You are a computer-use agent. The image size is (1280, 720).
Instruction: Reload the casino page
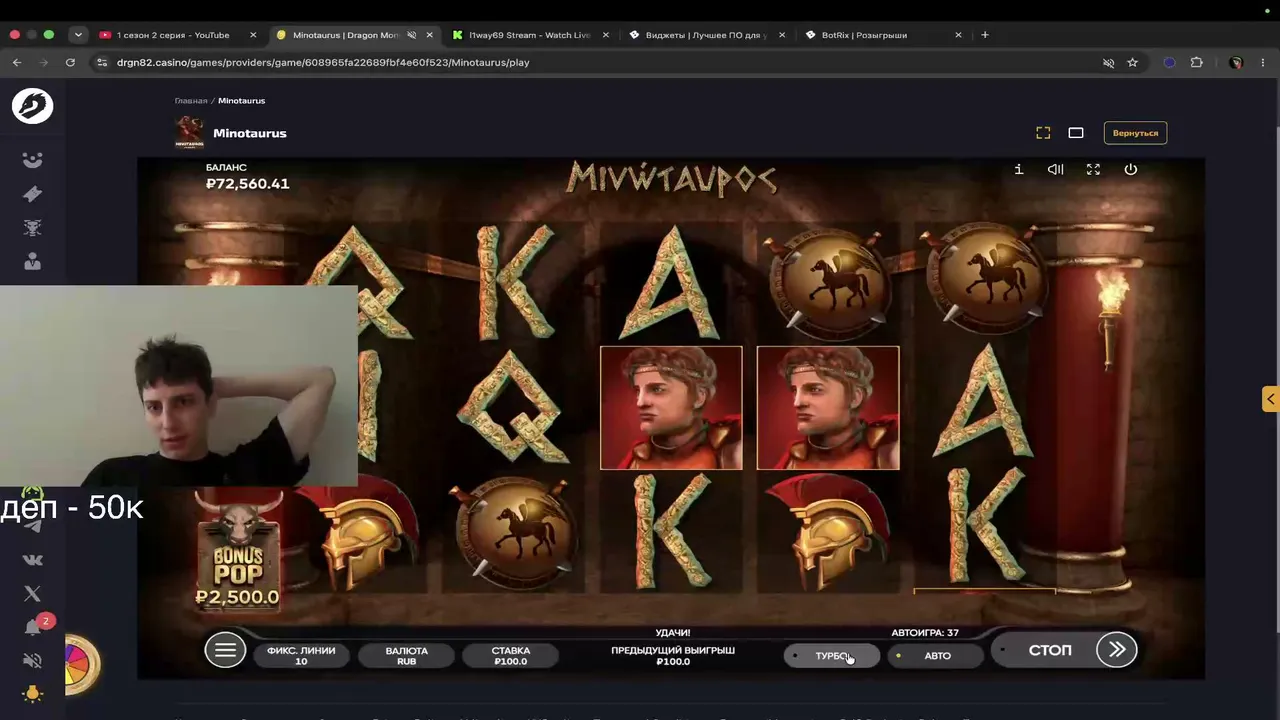70,62
